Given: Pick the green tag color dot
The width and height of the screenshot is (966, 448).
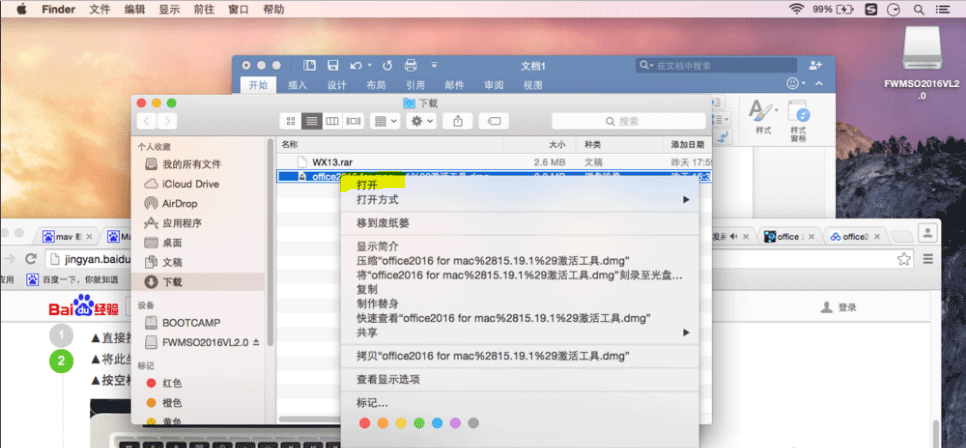Looking at the screenshot, I should [419, 423].
